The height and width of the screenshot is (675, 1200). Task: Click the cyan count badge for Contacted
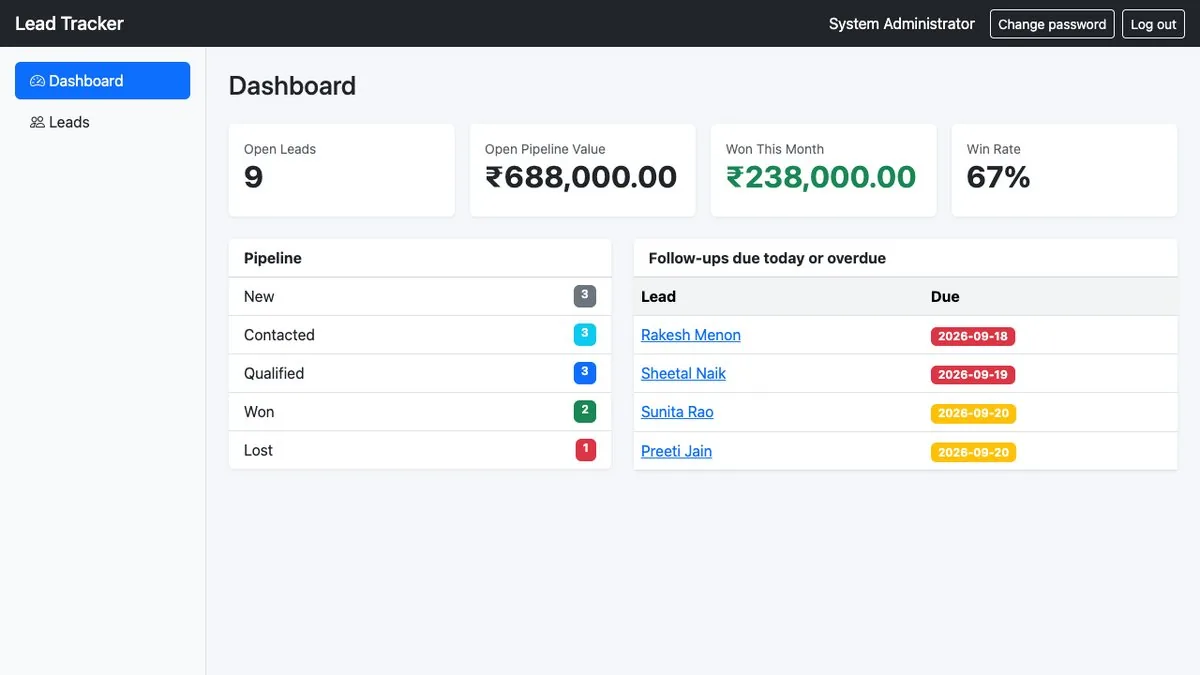[585, 334]
